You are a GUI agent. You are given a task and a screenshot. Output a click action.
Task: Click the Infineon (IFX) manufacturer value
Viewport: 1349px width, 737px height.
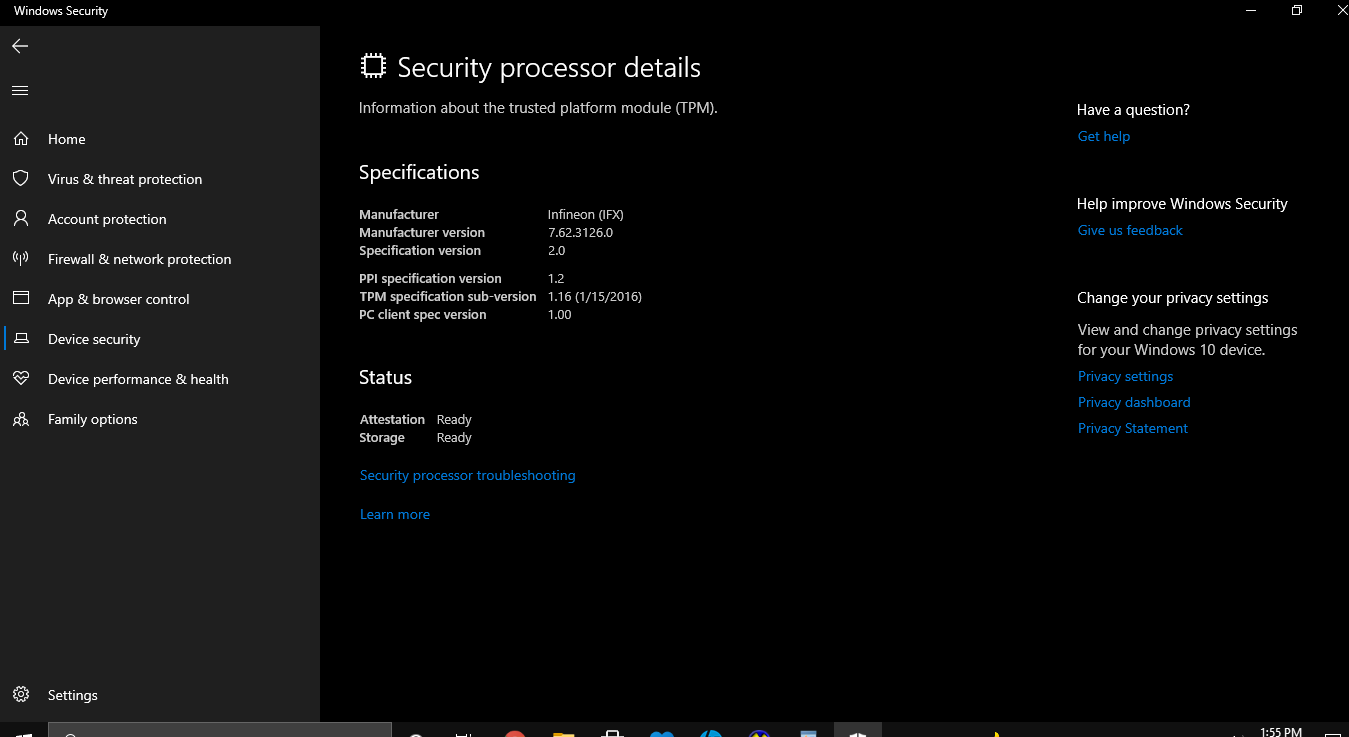coord(586,214)
